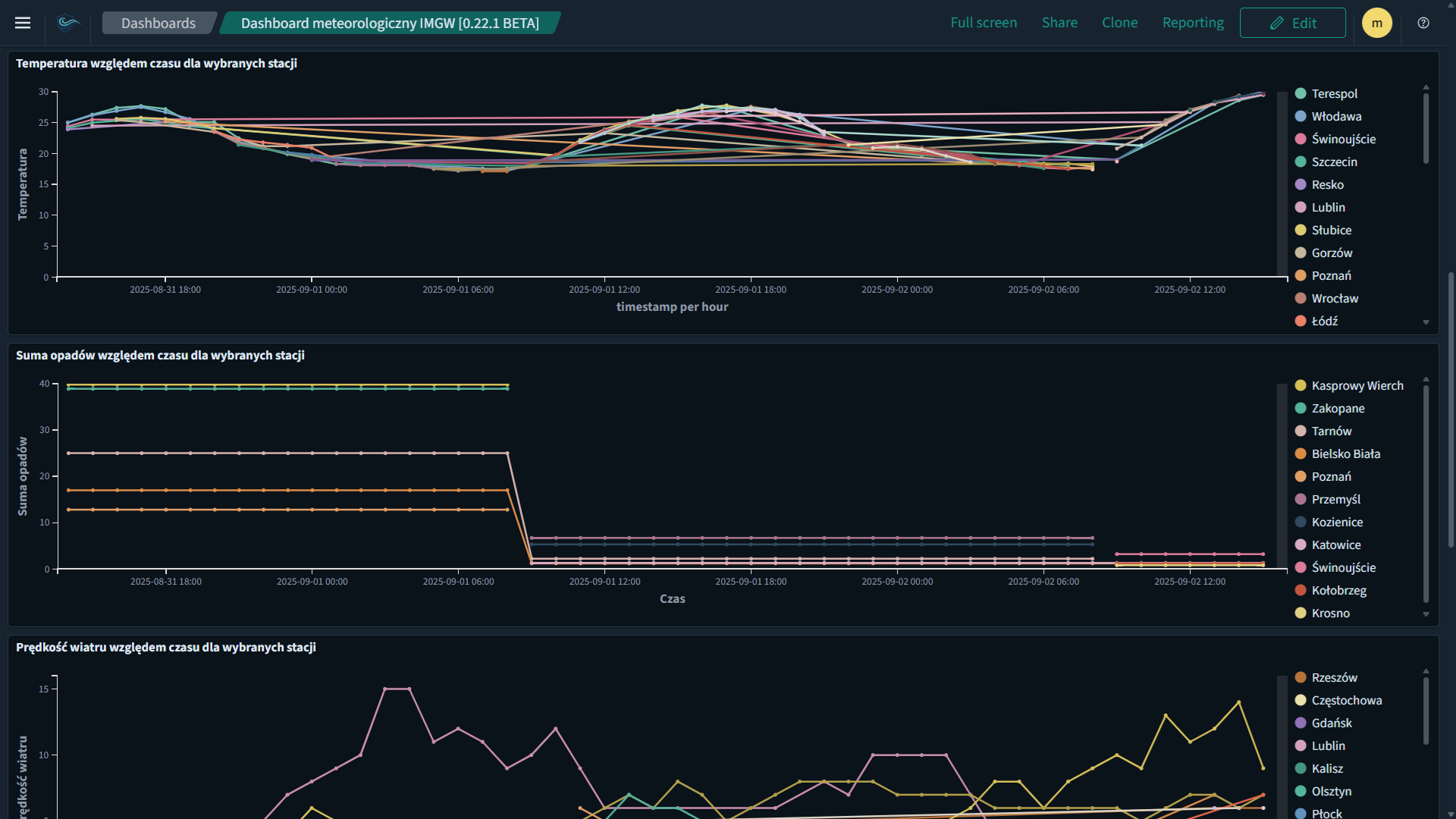Screen dimensions: 1456x819
Task: Select the Reporting menu item
Action: click(x=1192, y=23)
